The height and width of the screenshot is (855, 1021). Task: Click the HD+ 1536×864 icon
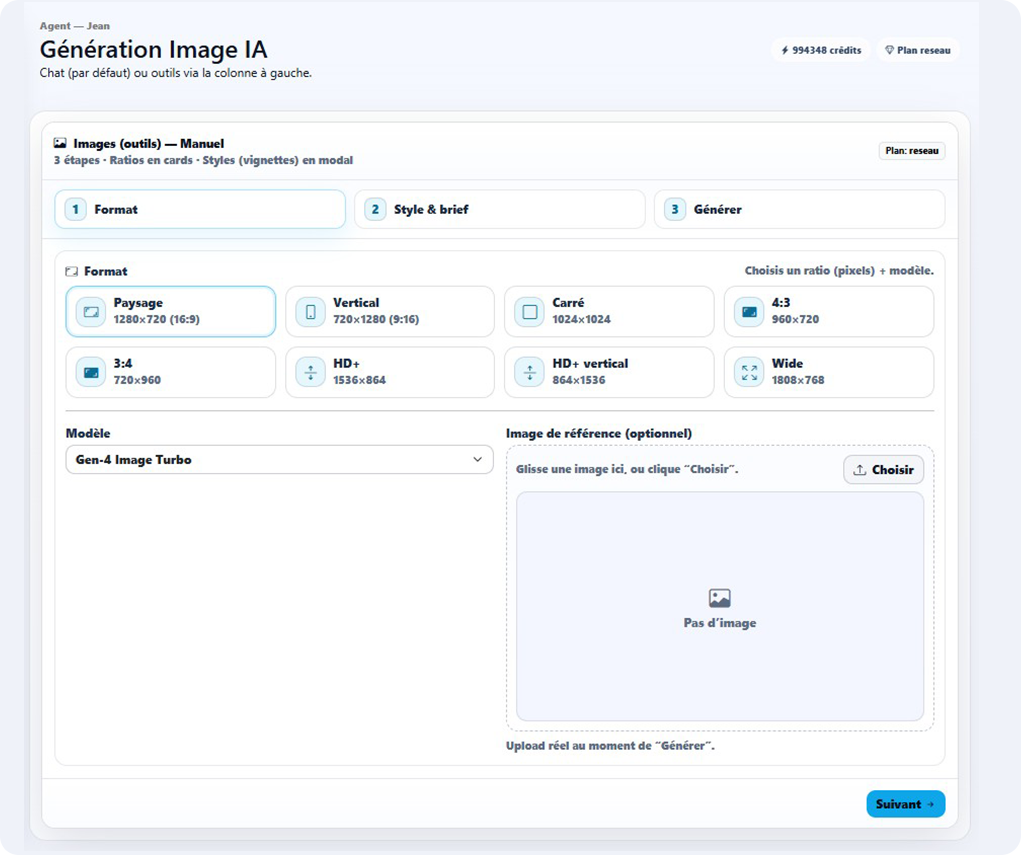(x=310, y=373)
